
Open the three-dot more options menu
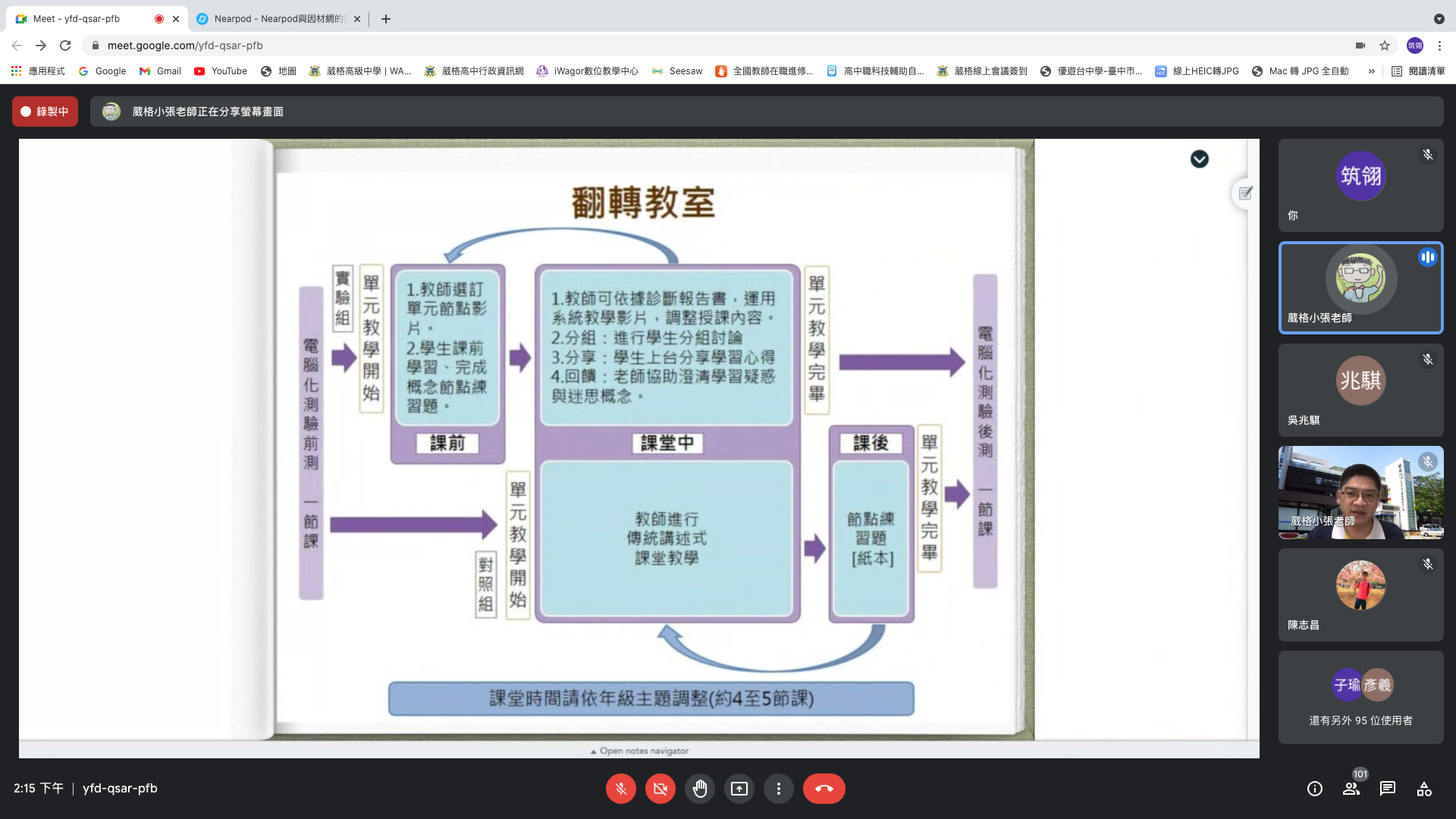(778, 789)
